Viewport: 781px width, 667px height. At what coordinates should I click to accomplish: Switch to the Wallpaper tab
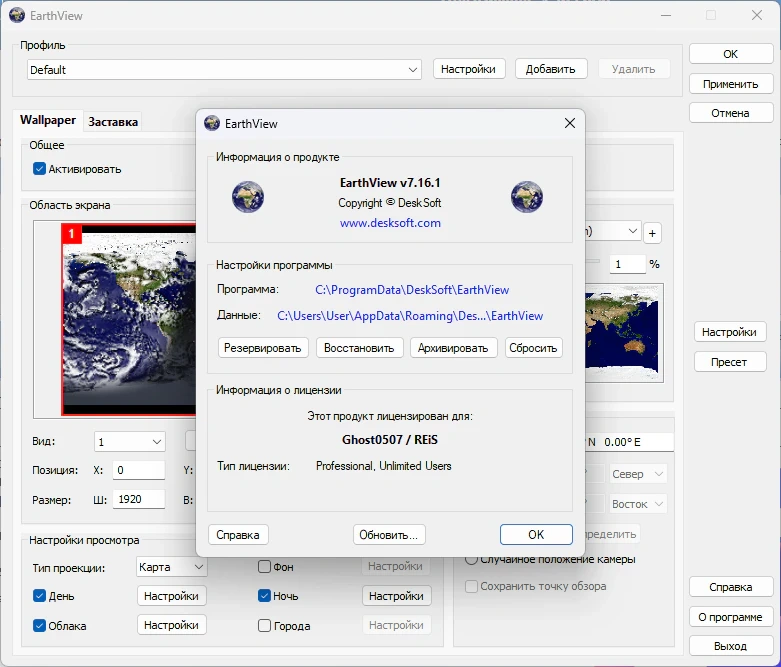click(x=48, y=120)
